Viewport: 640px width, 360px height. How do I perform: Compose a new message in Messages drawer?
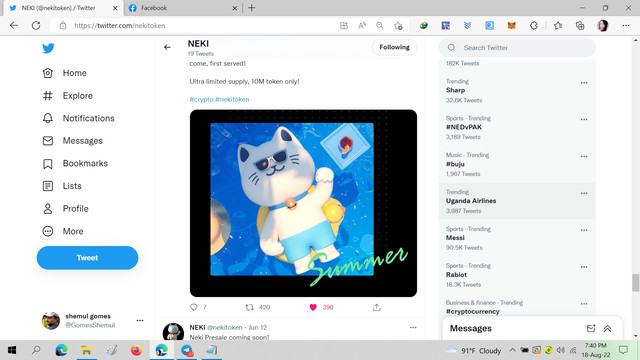click(591, 328)
